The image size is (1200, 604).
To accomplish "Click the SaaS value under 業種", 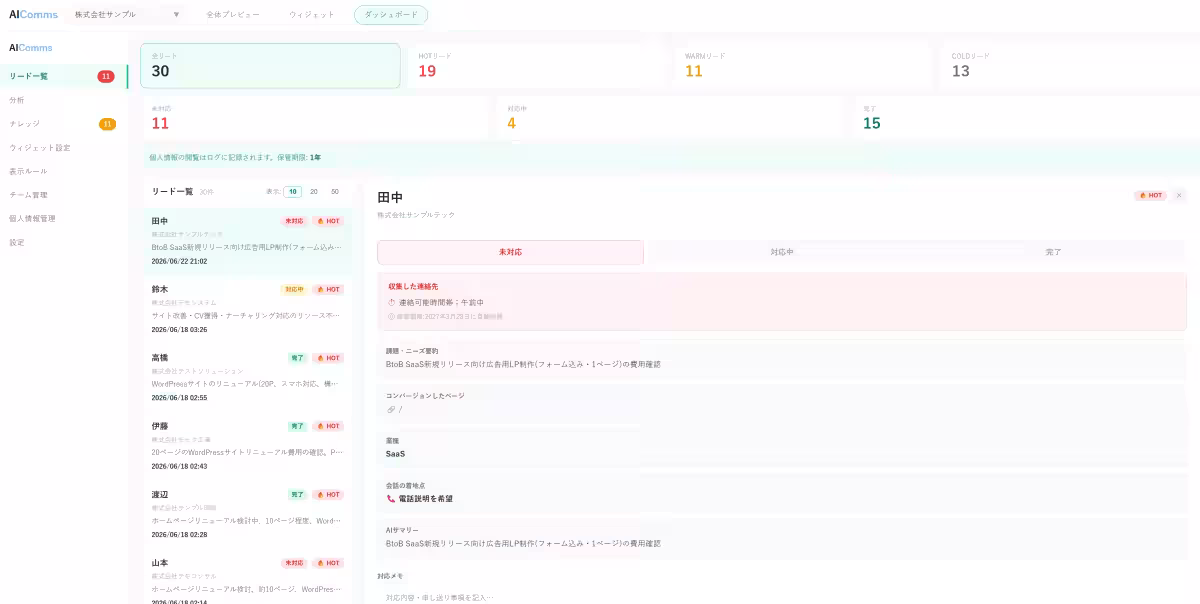I will tap(395, 454).
